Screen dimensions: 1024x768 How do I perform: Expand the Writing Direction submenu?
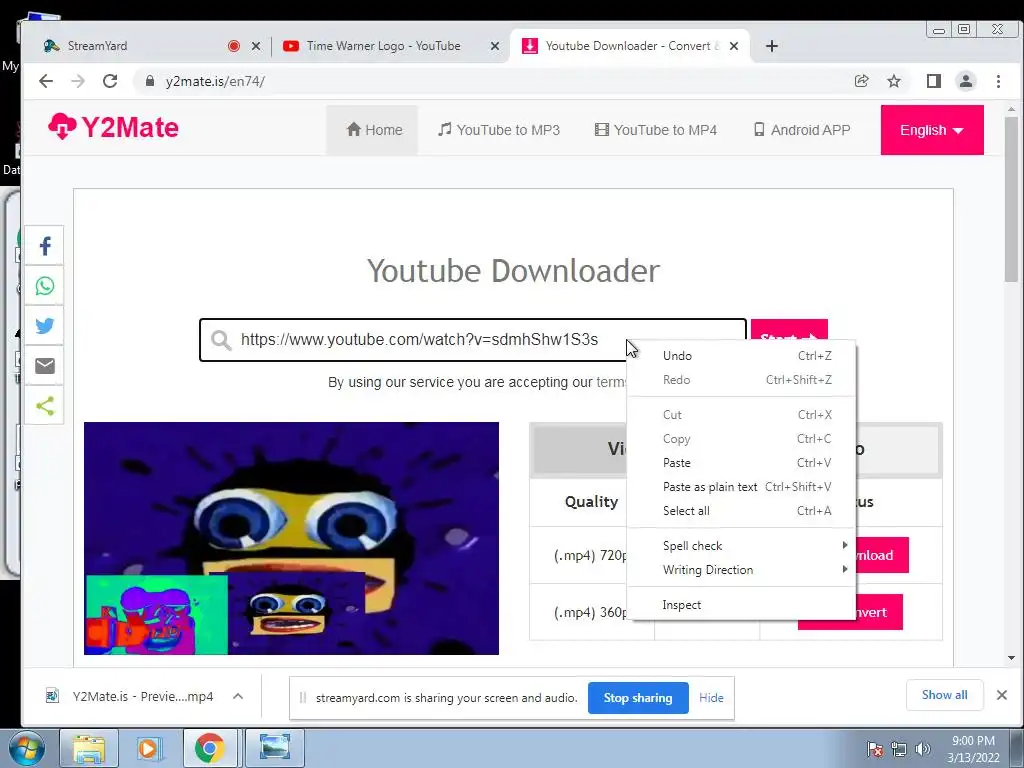click(x=741, y=569)
